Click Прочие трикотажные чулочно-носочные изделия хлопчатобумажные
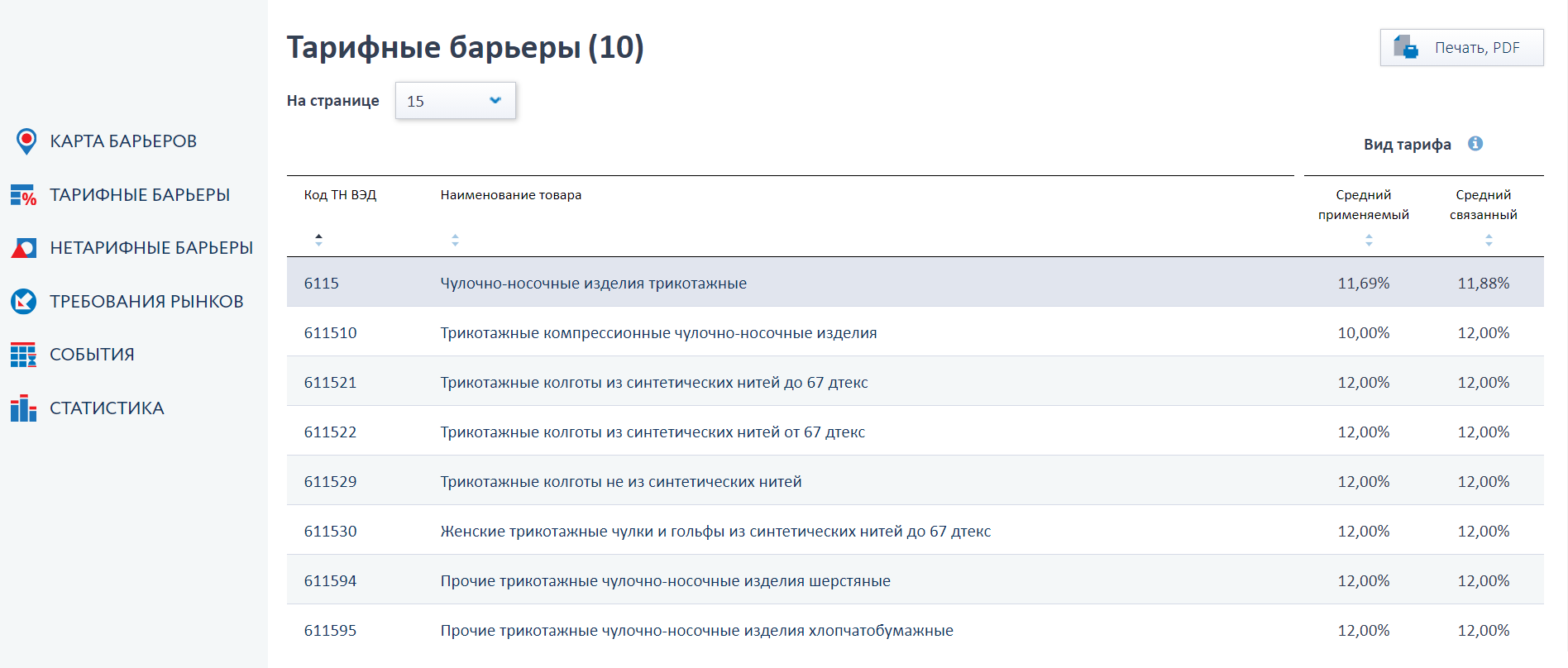The width and height of the screenshot is (1568, 668). tap(697, 631)
